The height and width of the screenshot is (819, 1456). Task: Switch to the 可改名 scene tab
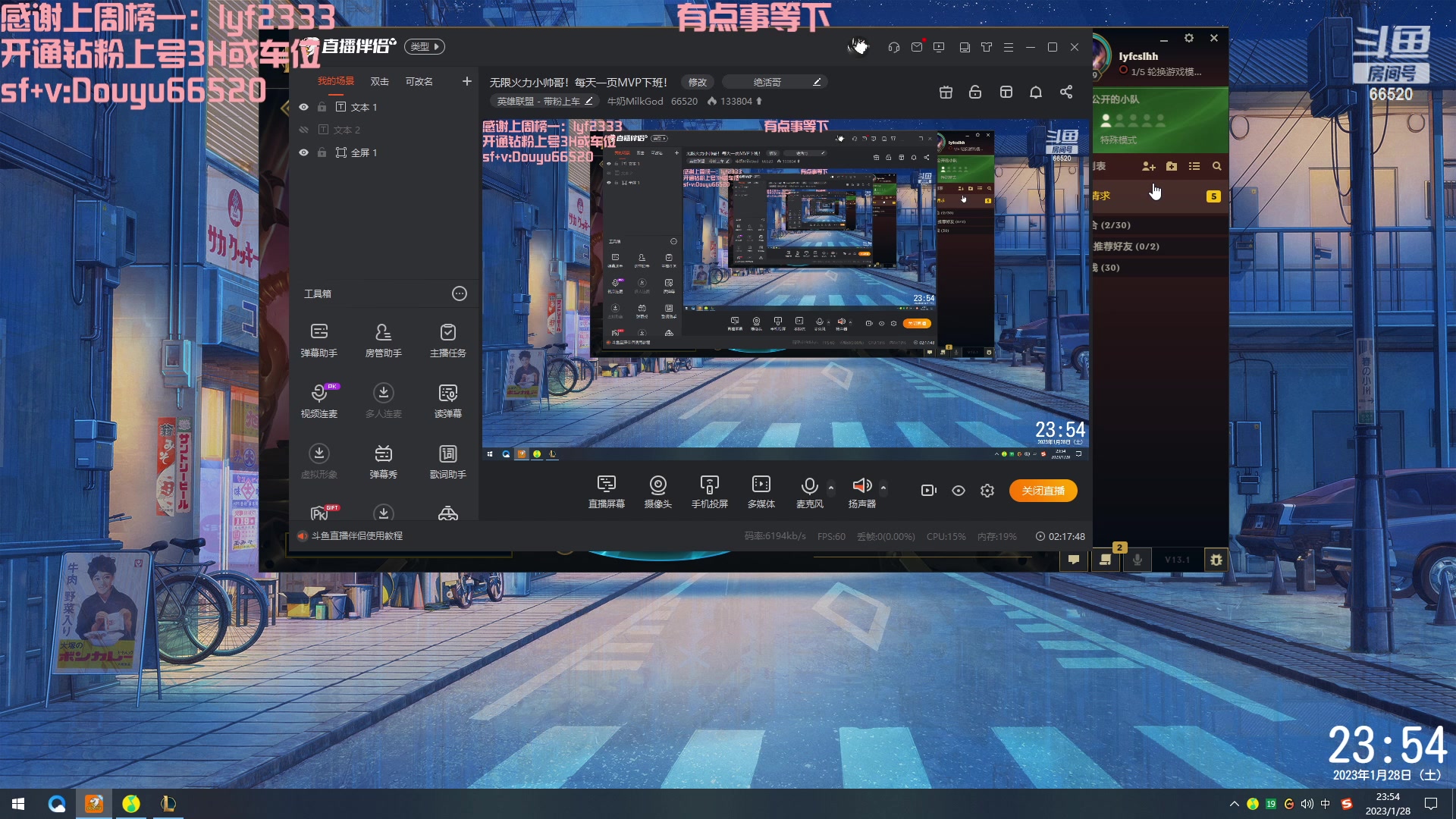(419, 81)
